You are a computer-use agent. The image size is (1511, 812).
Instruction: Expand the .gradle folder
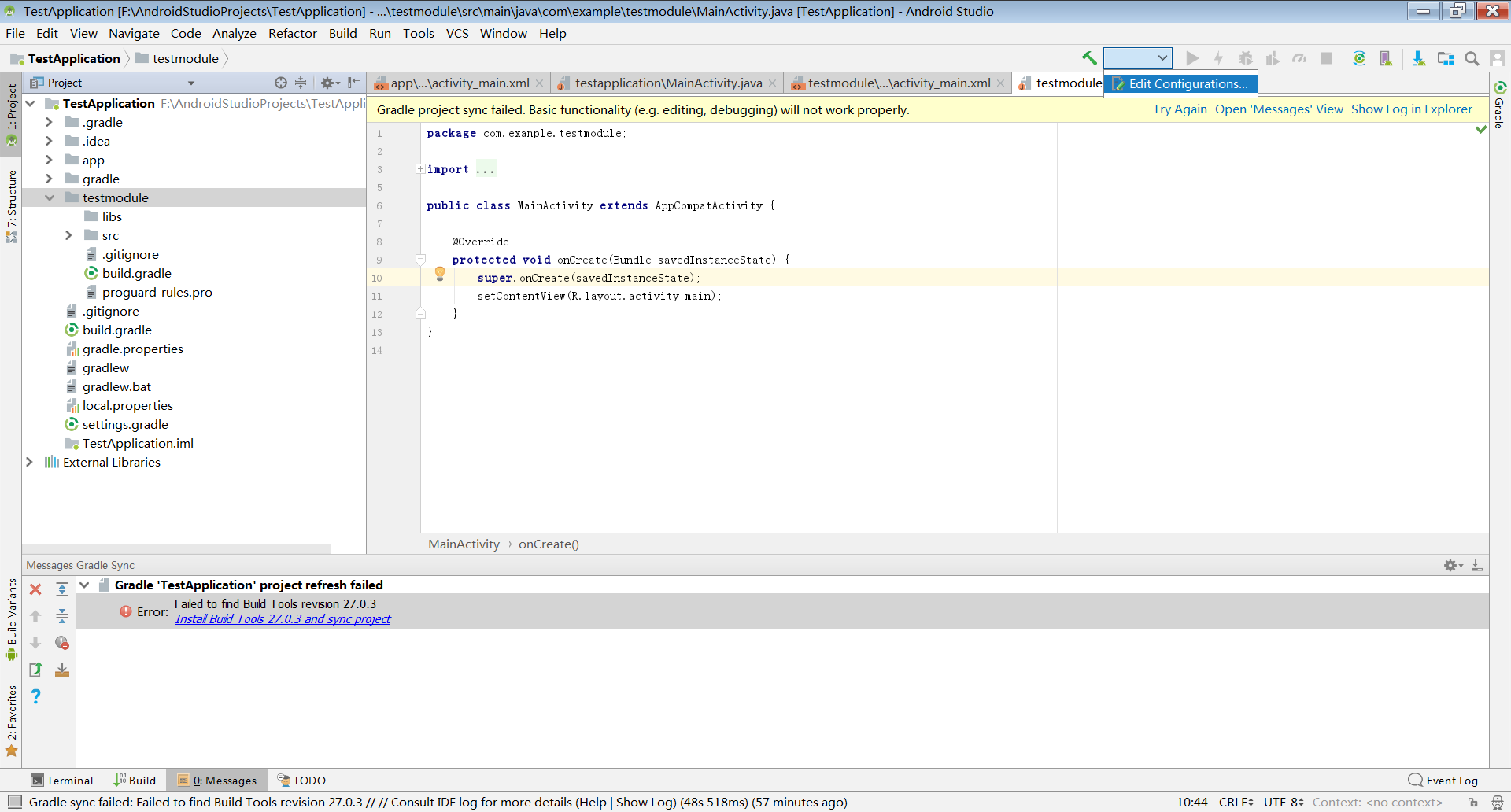pos(49,122)
